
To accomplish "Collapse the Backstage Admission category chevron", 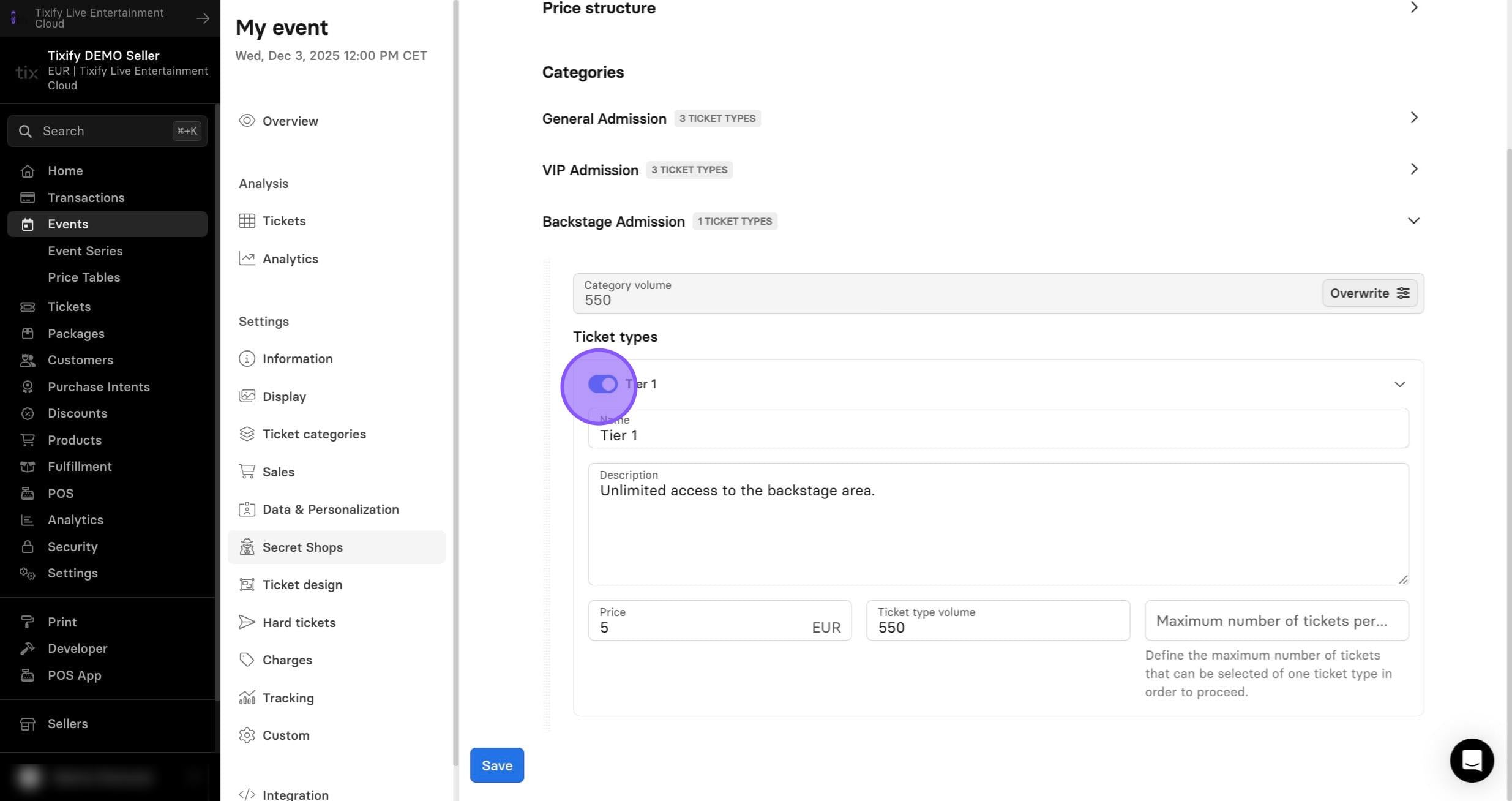I will point(1413,220).
